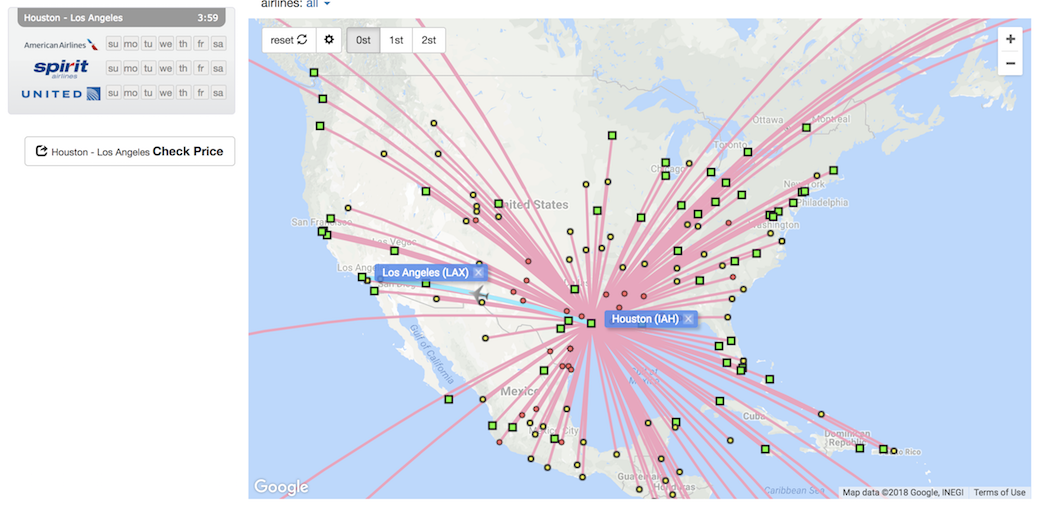
Task: Click the airplane icon on the route
Action: point(479,294)
